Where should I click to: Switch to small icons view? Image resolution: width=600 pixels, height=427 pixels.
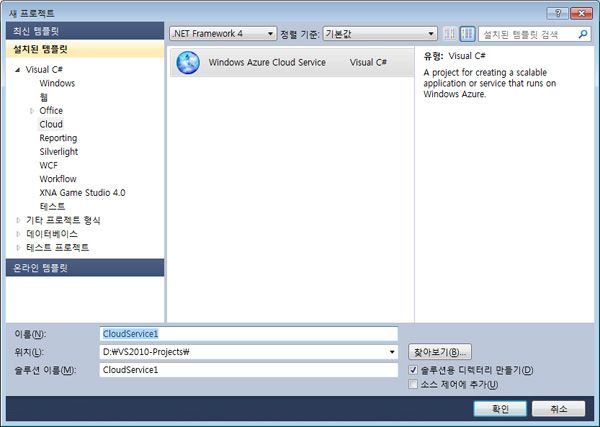450,34
